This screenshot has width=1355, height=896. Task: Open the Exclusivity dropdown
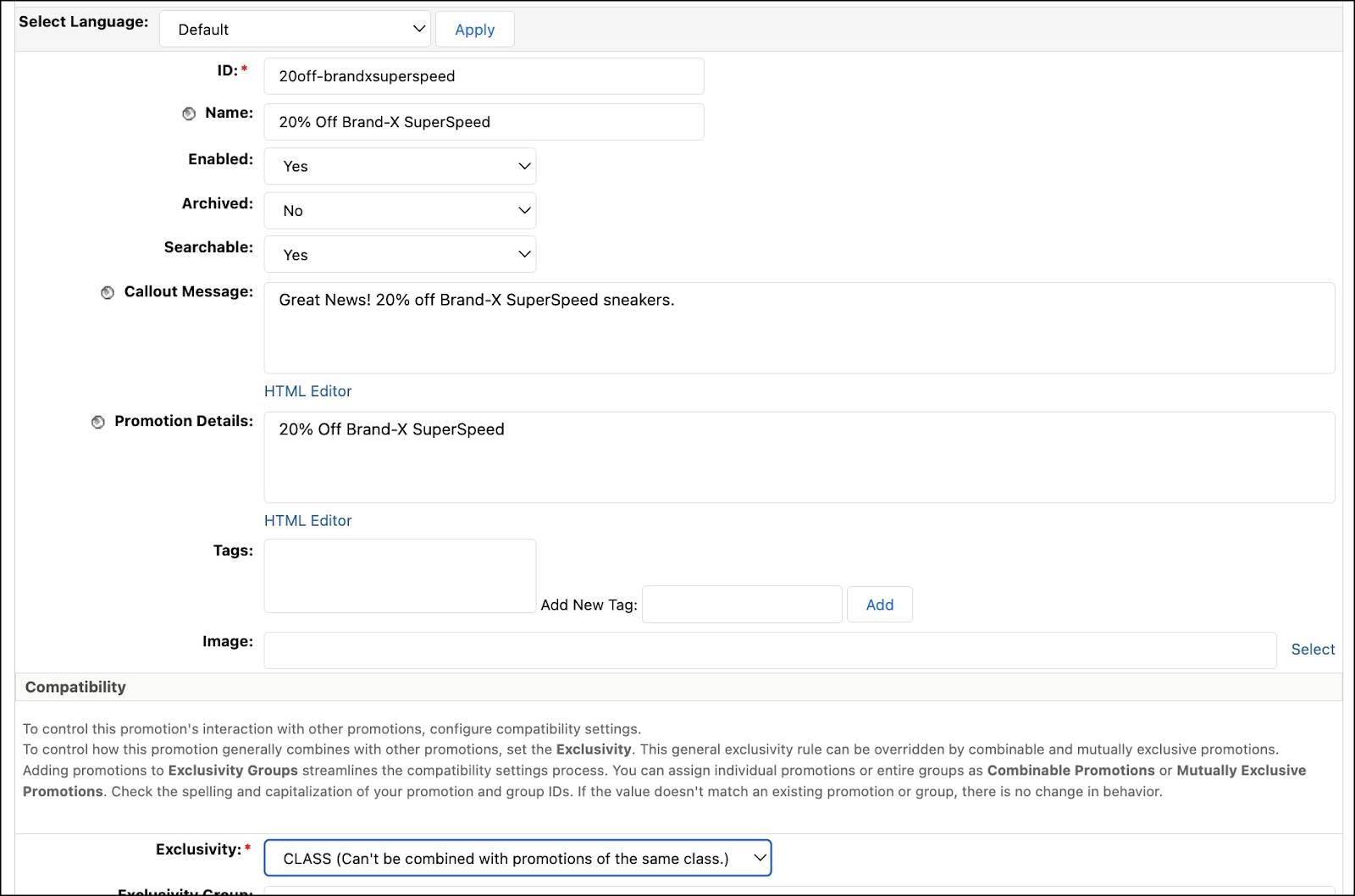[517, 858]
